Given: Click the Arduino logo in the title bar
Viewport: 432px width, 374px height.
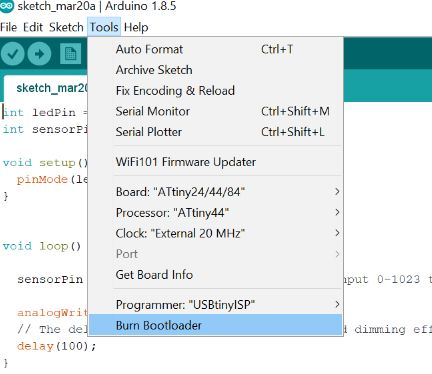Looking at the screenshot, I should coord(7,6).
